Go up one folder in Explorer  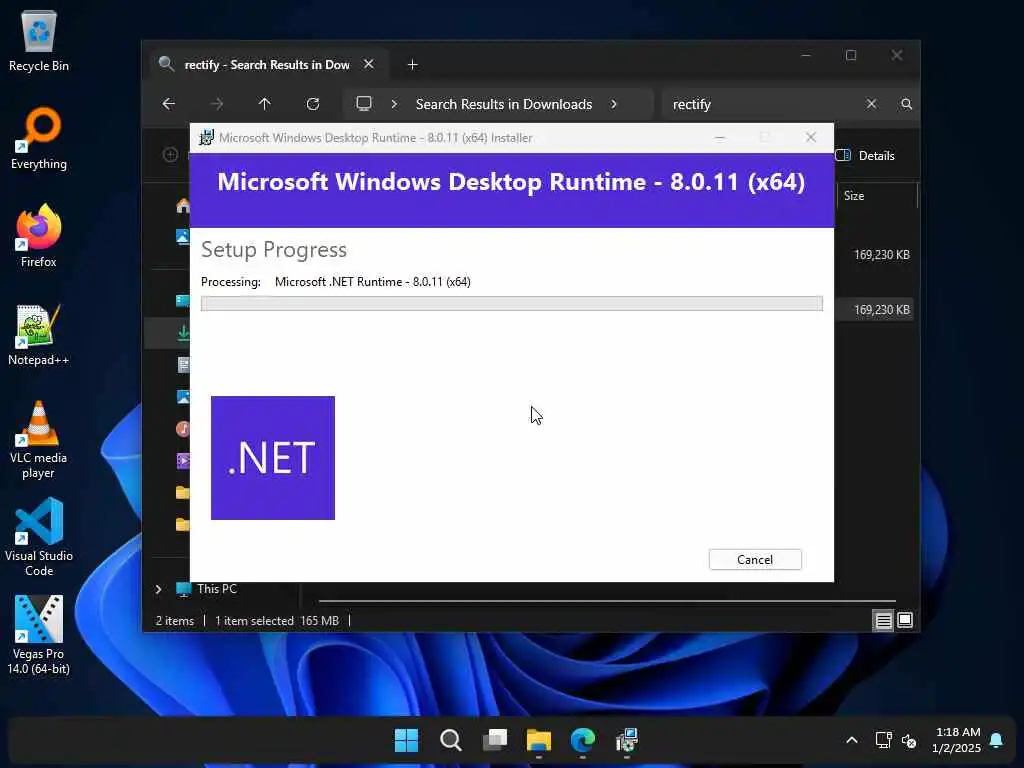264,104
